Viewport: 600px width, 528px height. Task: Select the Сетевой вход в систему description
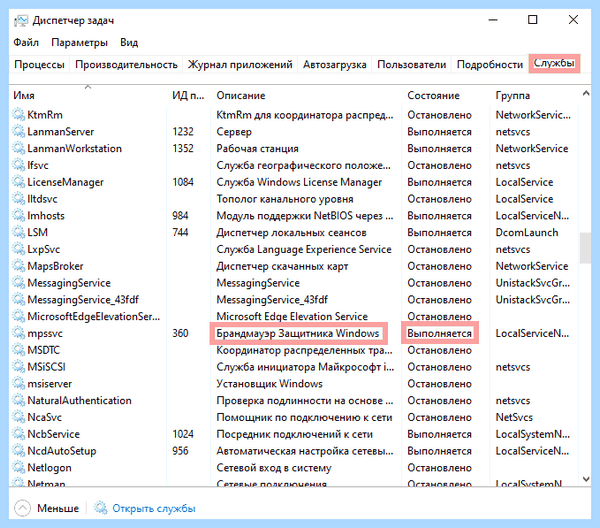pos(274,468)
